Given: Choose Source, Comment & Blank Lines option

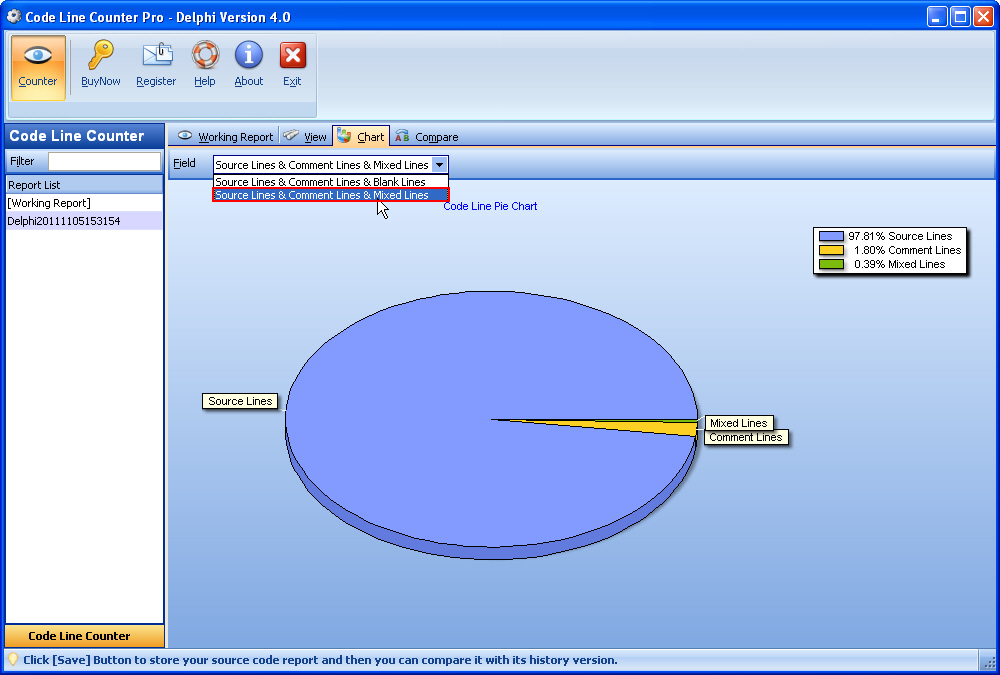Looking at the screenshot, I should point(321,182).
